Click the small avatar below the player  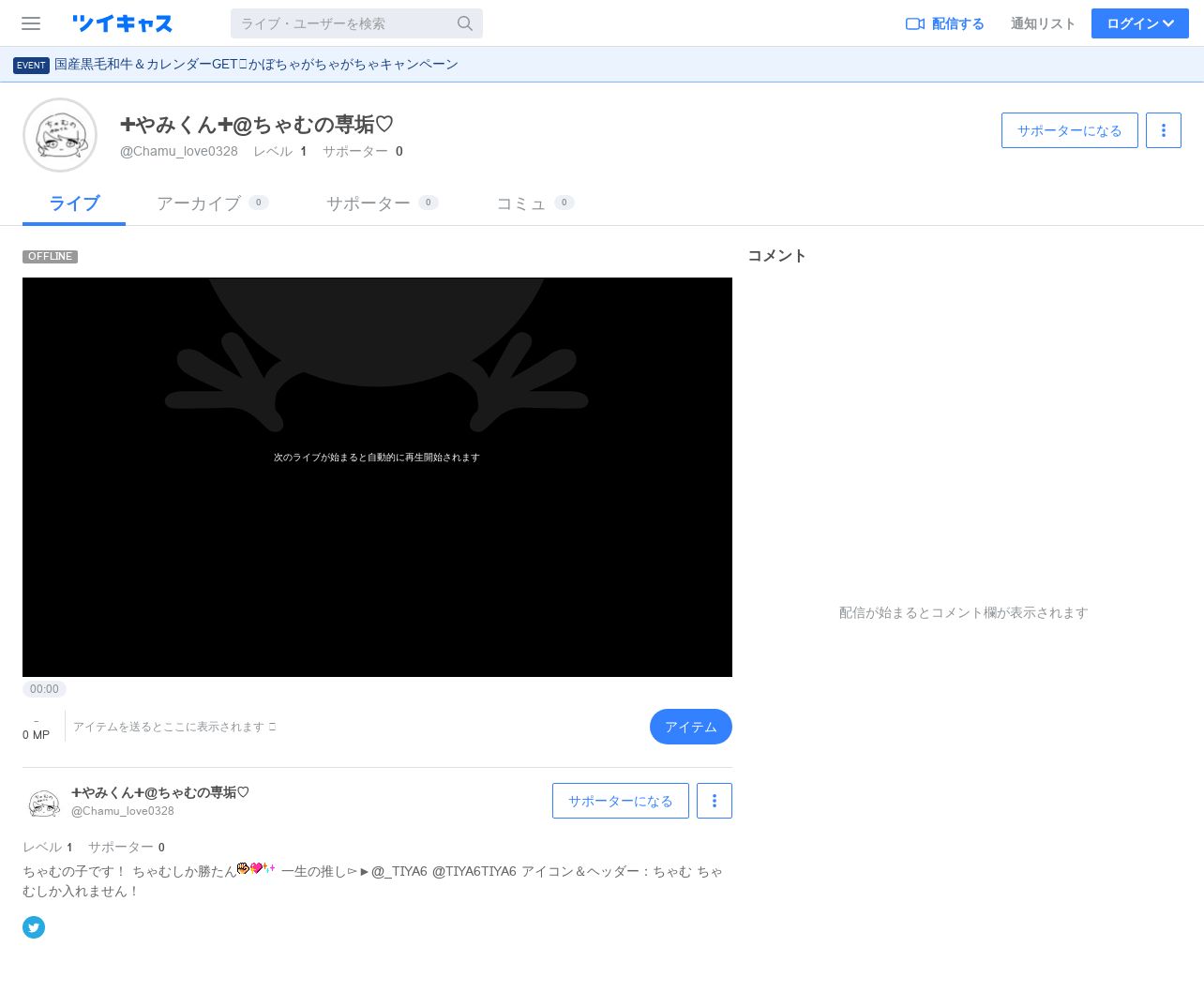(43, 802)
